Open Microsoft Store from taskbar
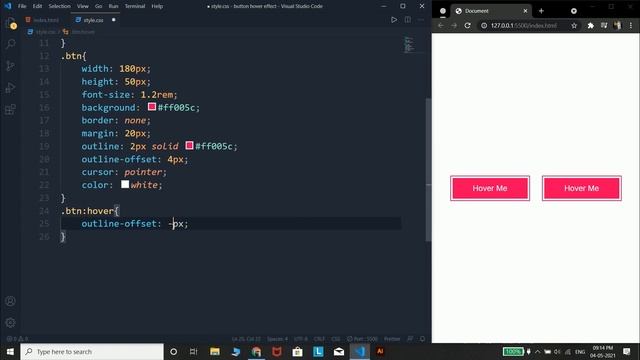The width and height of the screenshot is (640, 360). click(297, 351)
